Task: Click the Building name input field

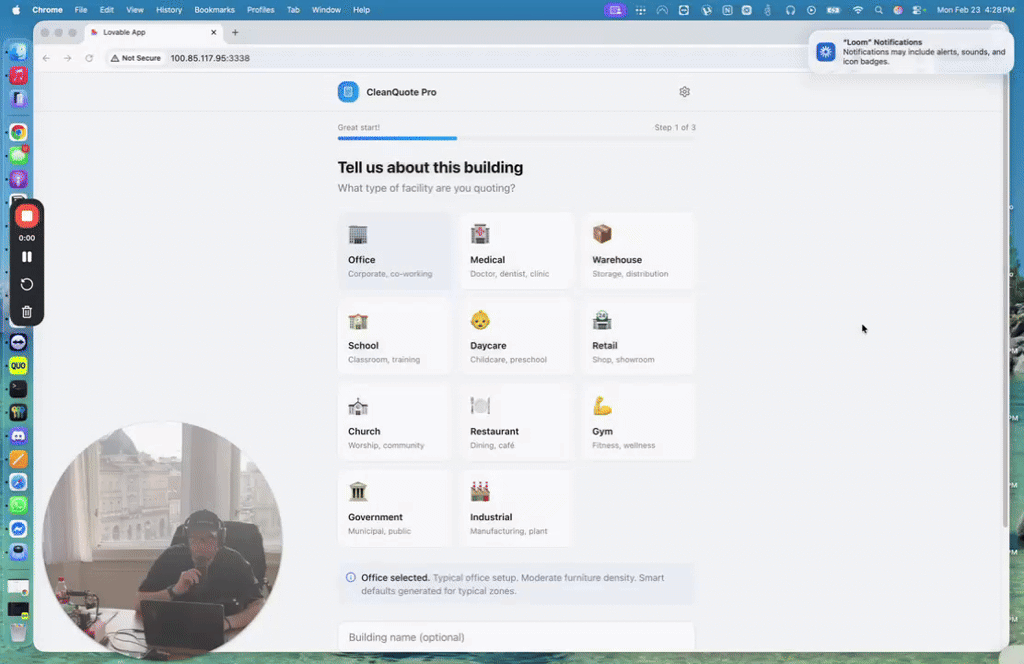Action: click(516, 637)
